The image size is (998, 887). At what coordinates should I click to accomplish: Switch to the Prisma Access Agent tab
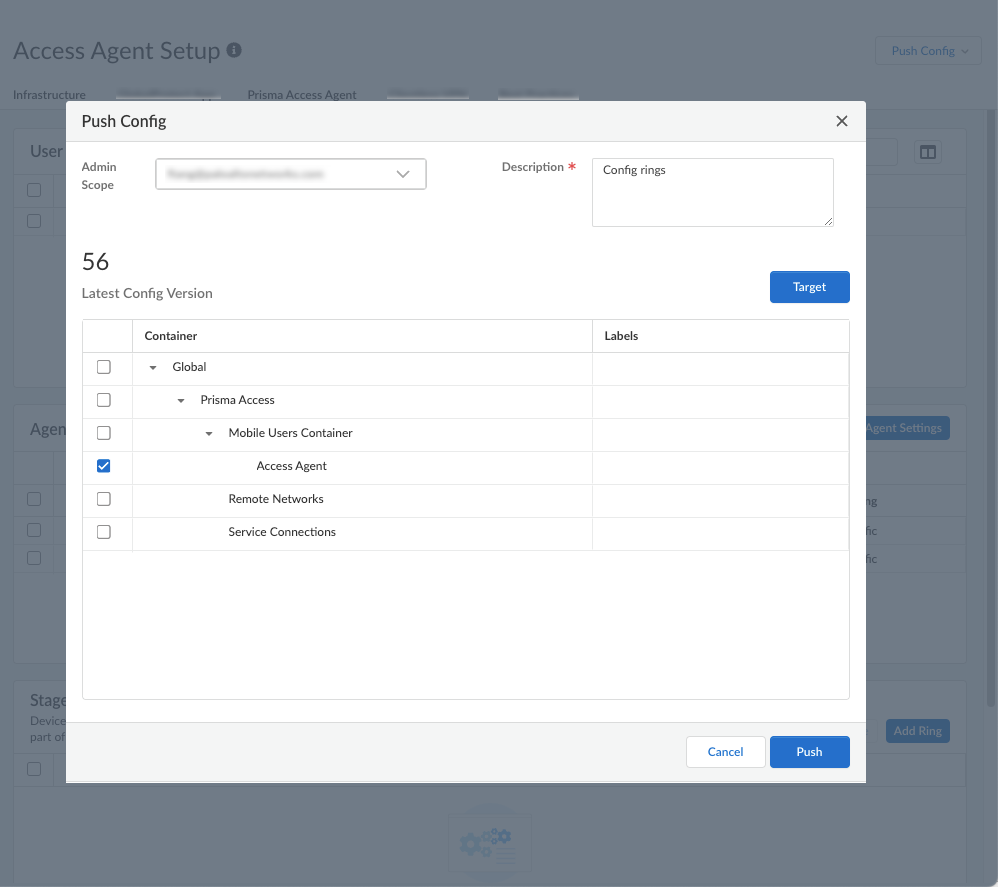pos(302,95)
